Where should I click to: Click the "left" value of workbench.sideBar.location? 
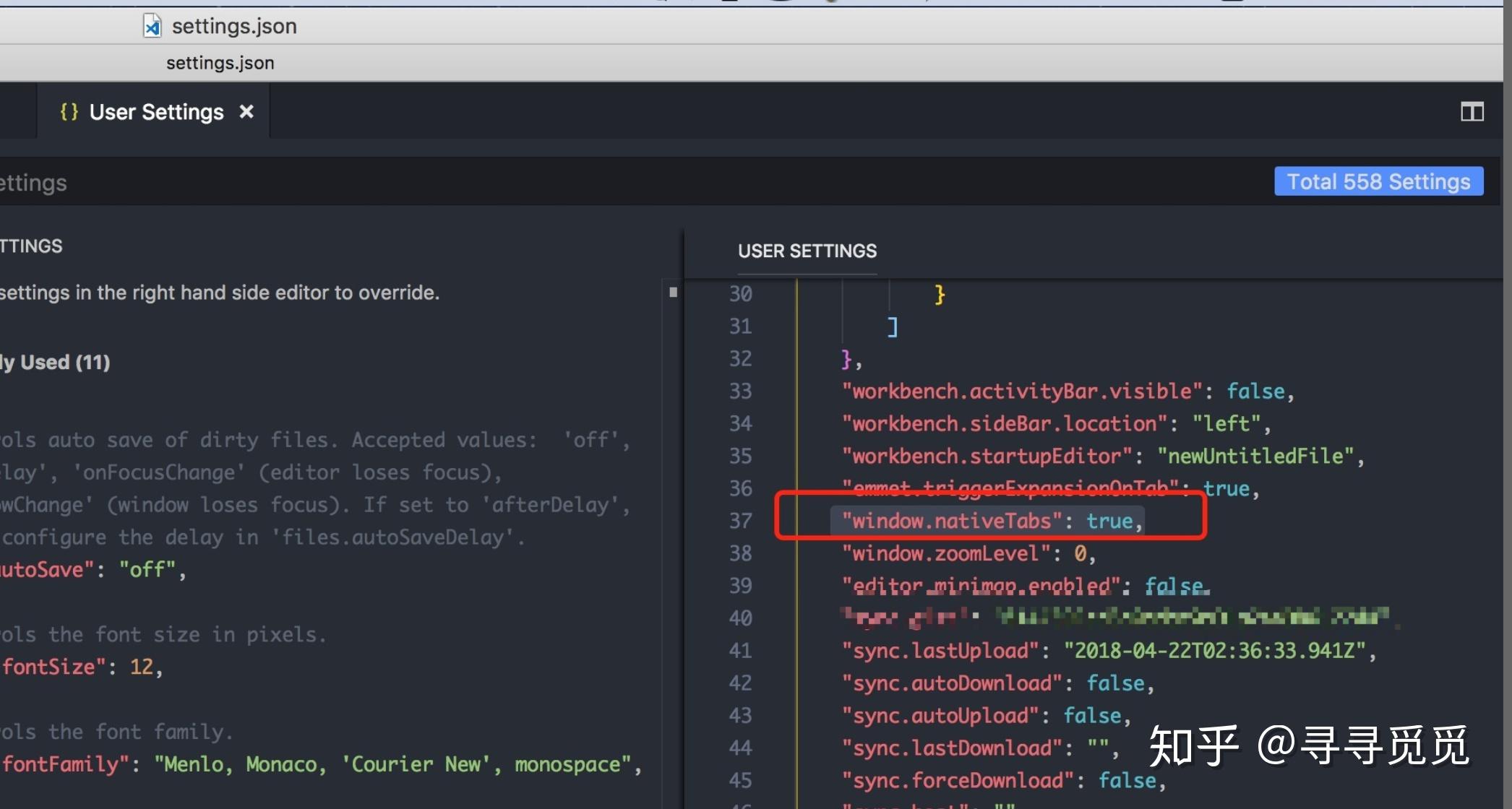1226,423
